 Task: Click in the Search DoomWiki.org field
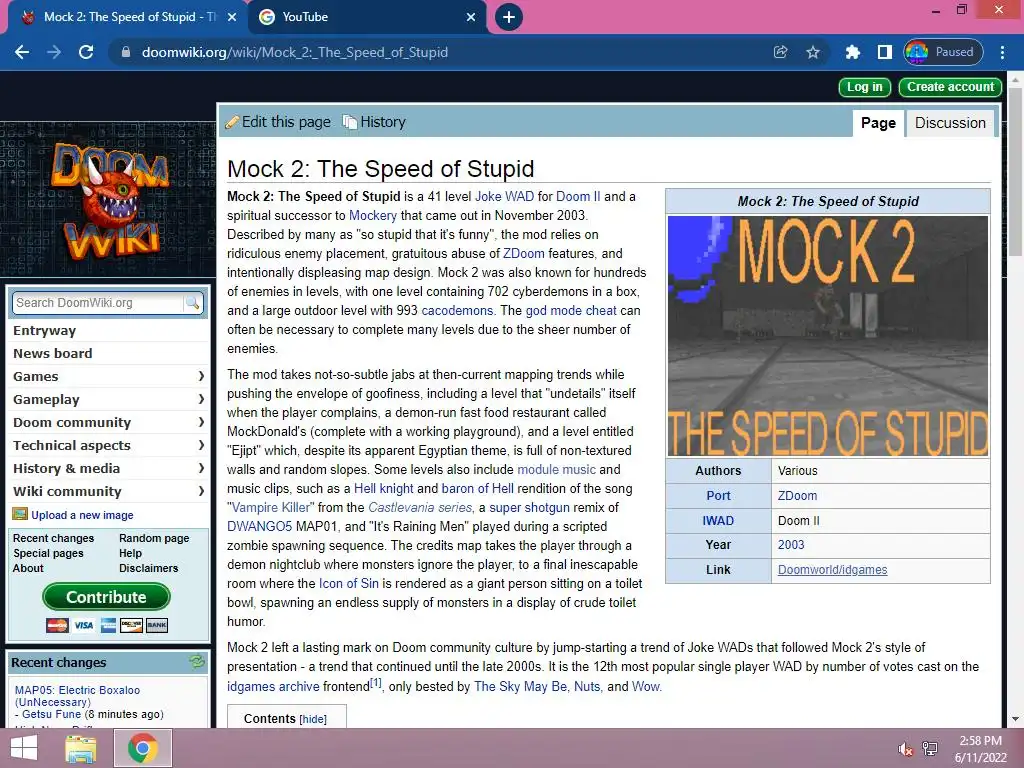(98, 303)
